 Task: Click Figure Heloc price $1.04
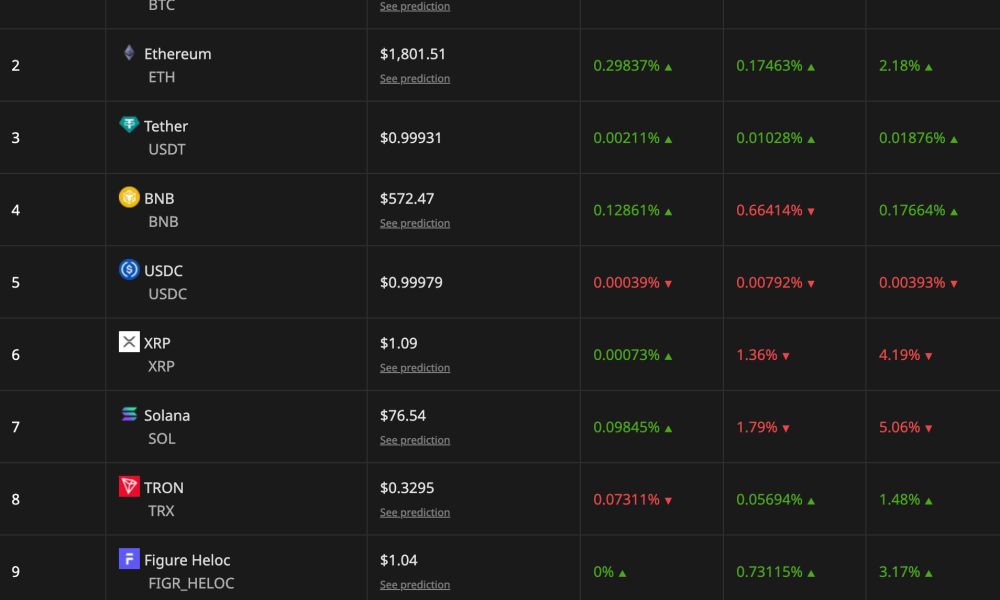tap(399, 560)
